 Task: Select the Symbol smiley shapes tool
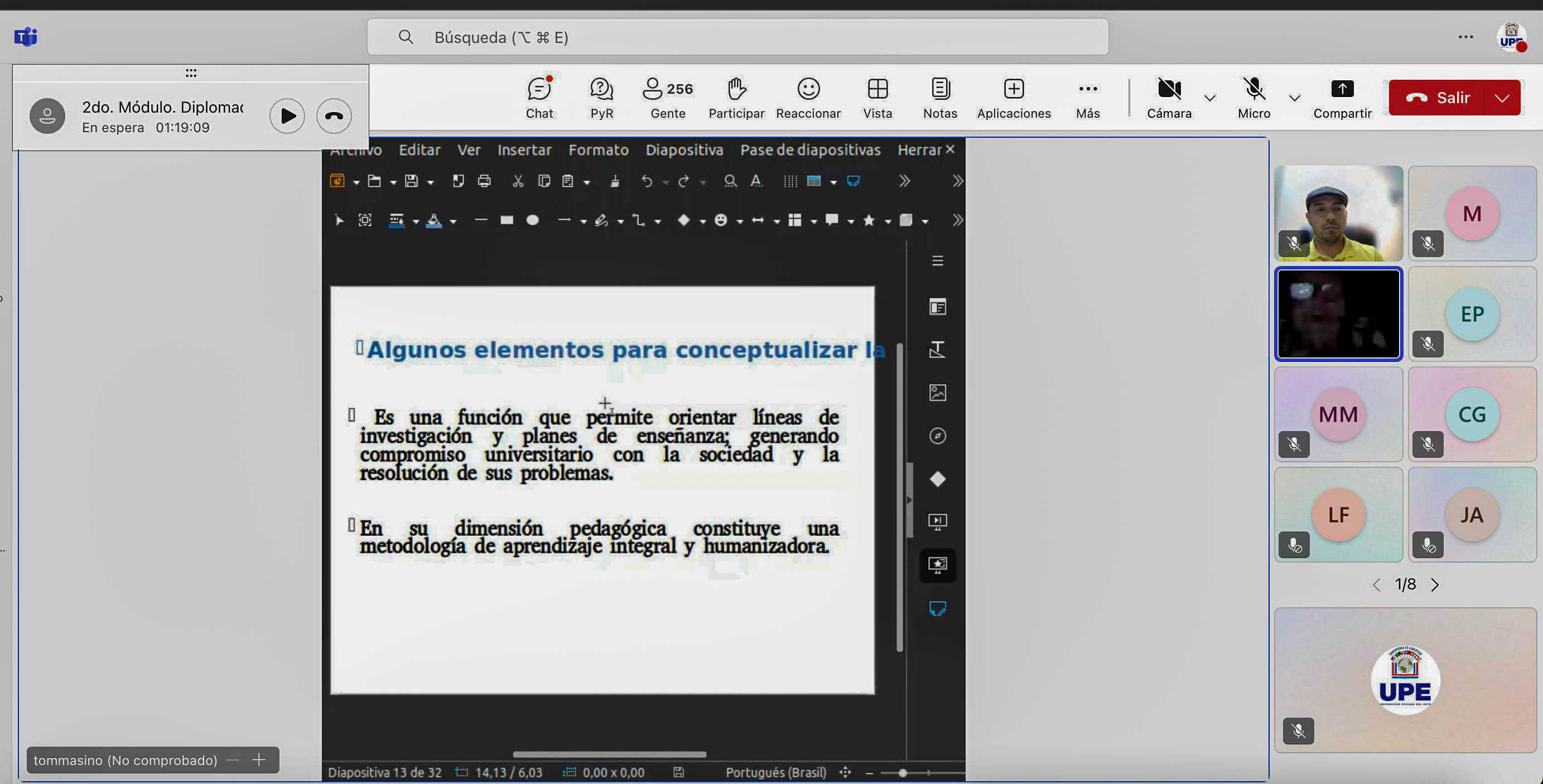721,220
